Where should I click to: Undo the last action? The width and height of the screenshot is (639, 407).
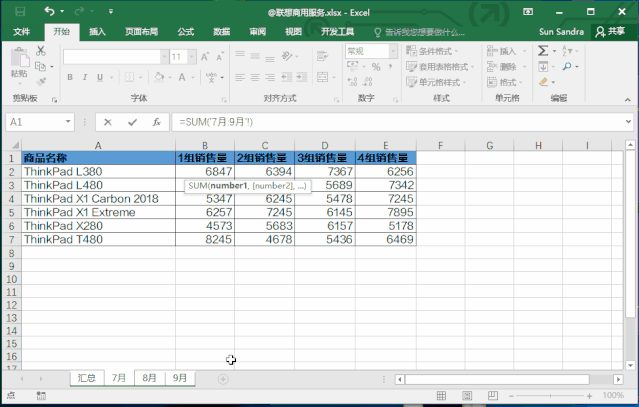[49, 11]
